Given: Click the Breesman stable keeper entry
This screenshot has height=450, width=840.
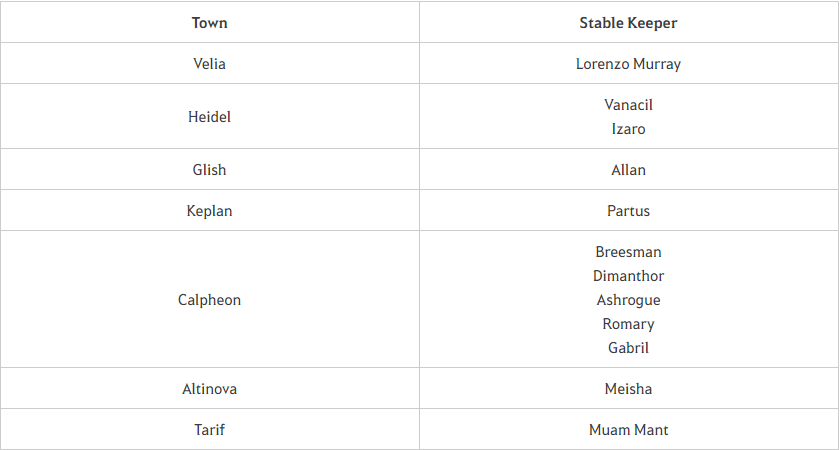Looking at the screenshot, I should (x=628, y=251).
